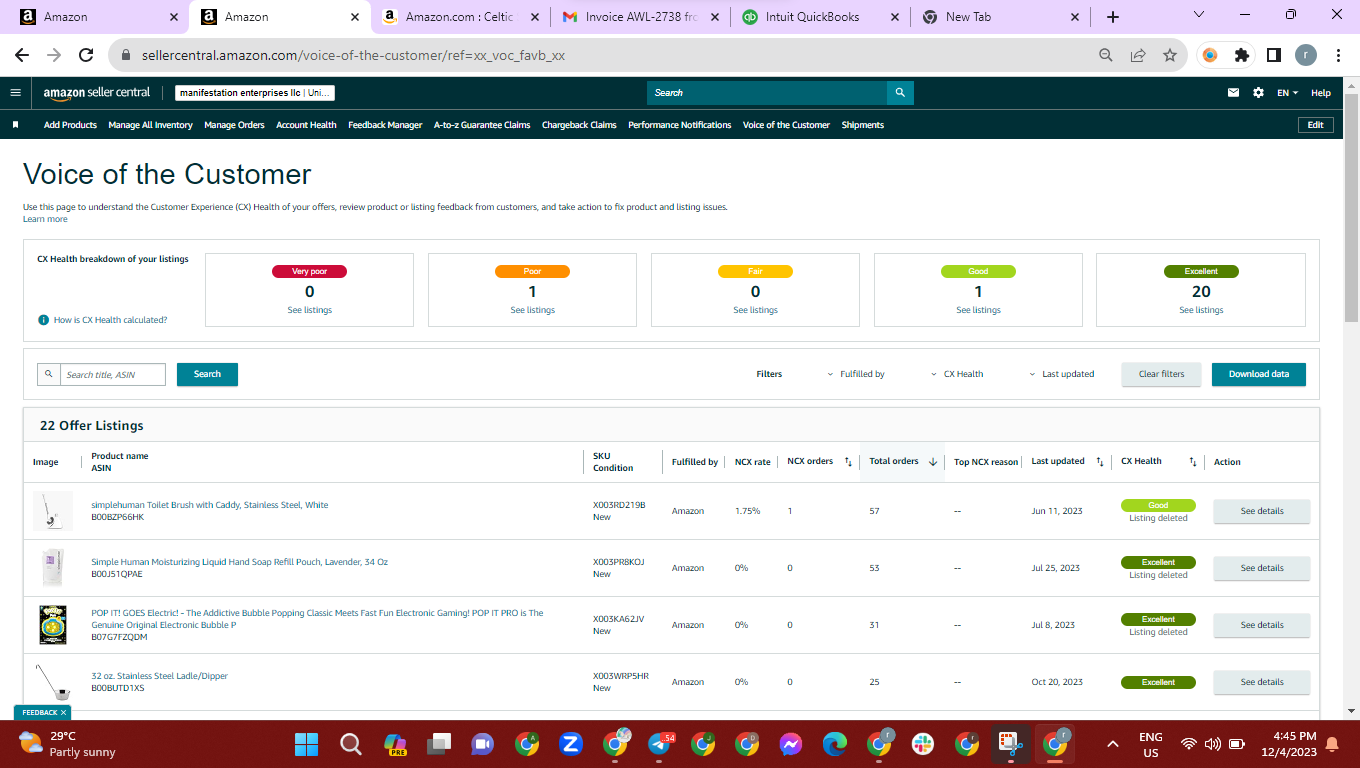This screenshot has width=1360, height=768.
Task: Open How is CX Health calculated?
Action: tap(110, 320)
